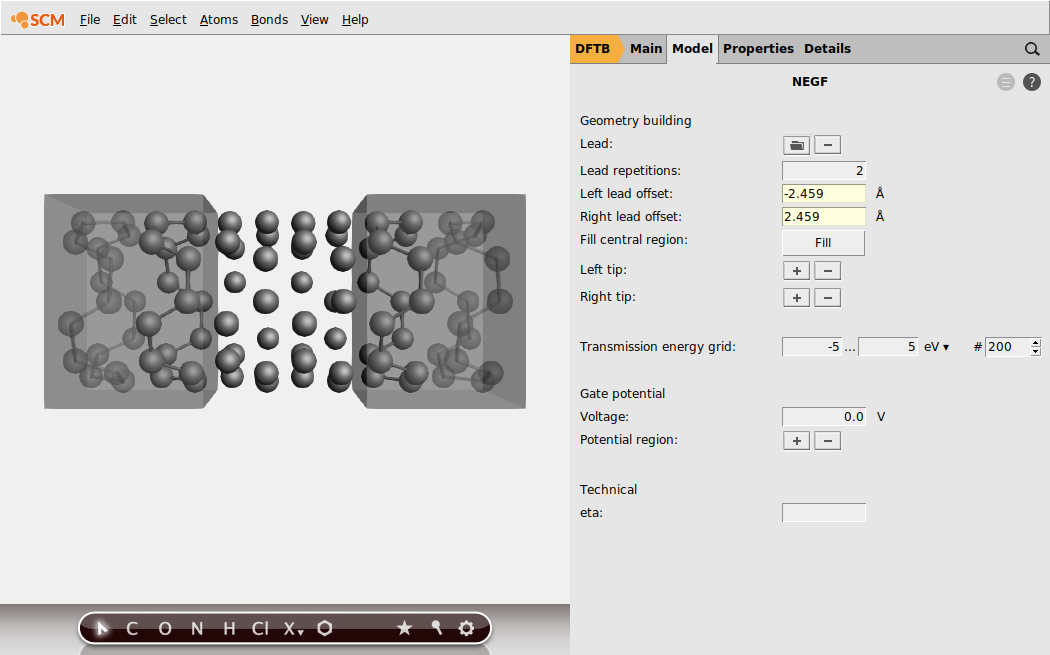The width and height of the screenshot is (1050, 655).
Task: Click the Fill central region button
Action: [x=822, y=242]
